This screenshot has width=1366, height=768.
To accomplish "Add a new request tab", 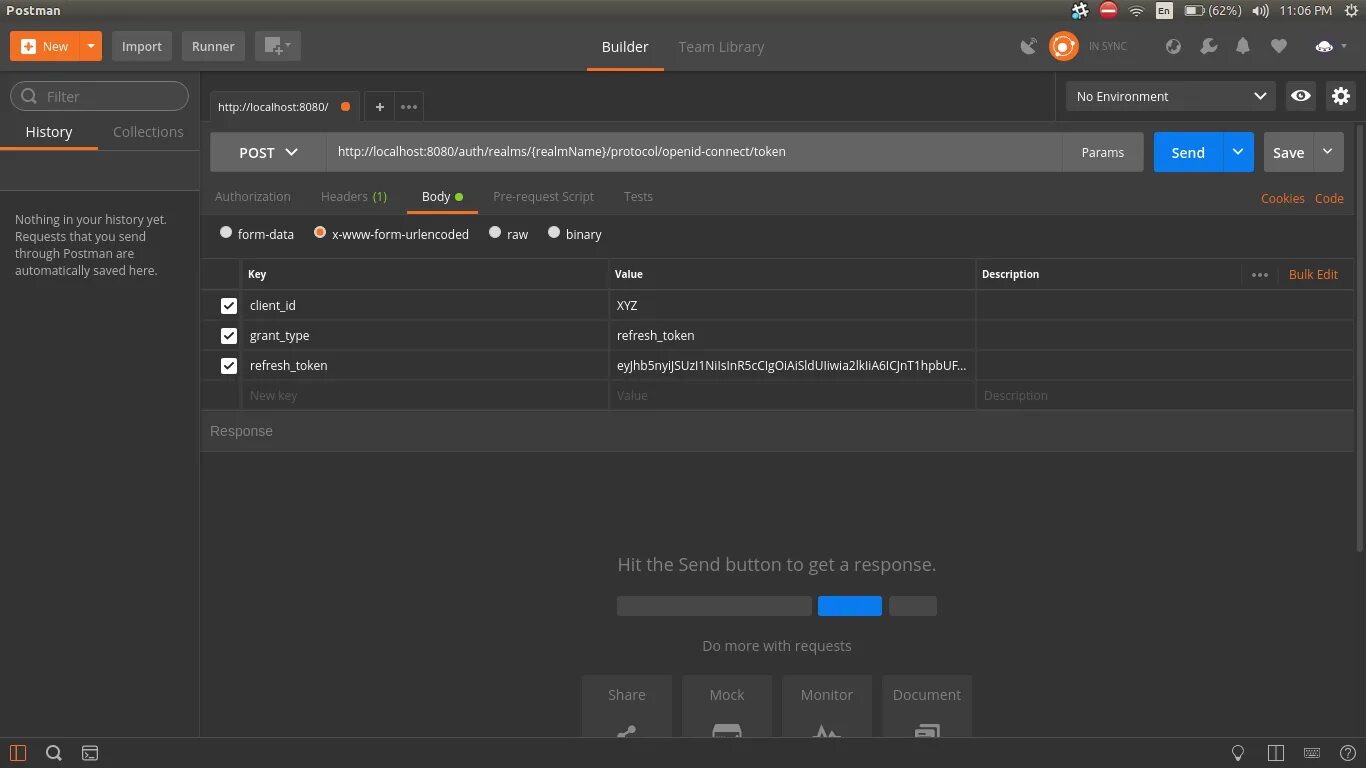I will point(379,106).
